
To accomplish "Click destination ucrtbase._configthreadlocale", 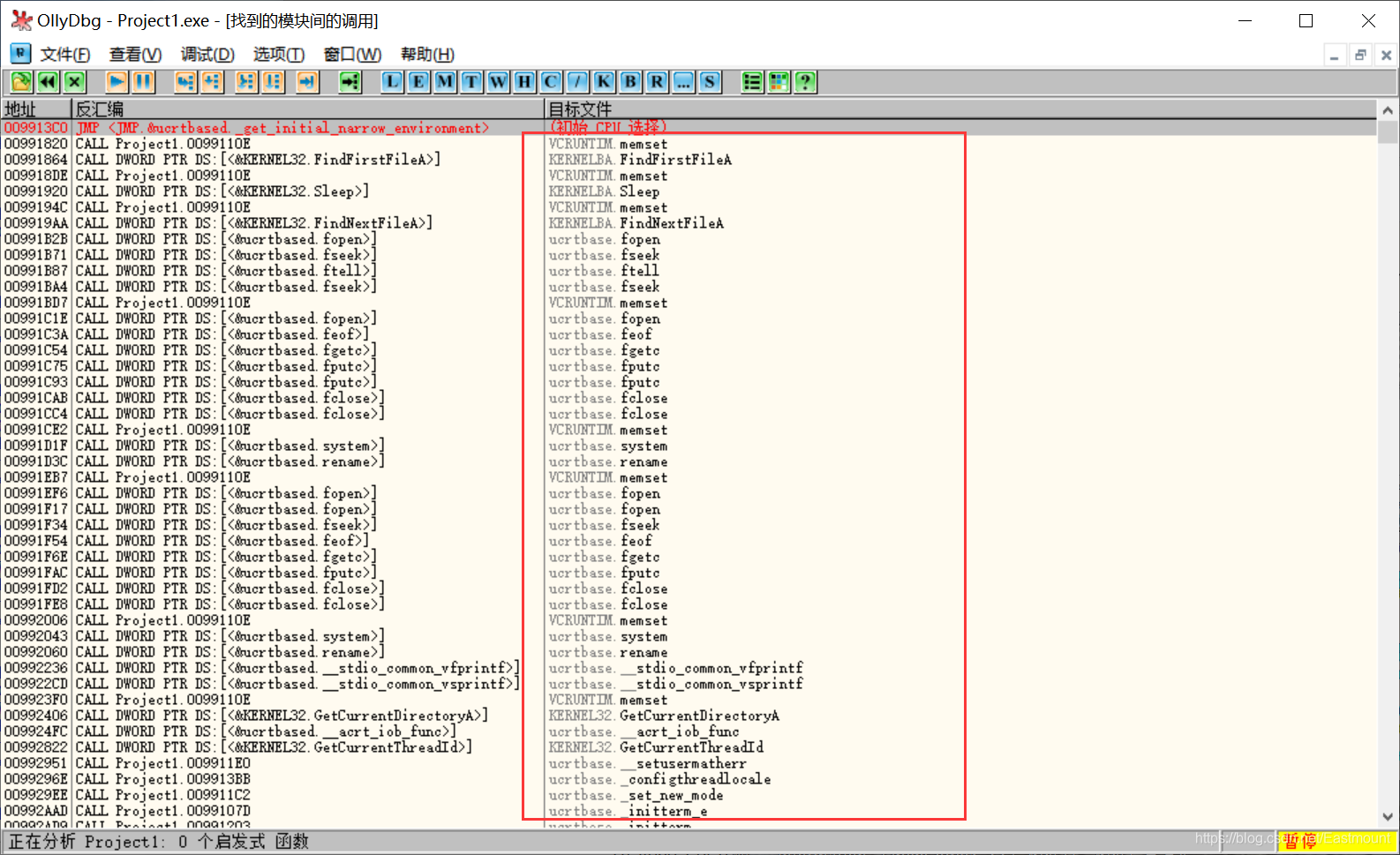I will (659, 779).
